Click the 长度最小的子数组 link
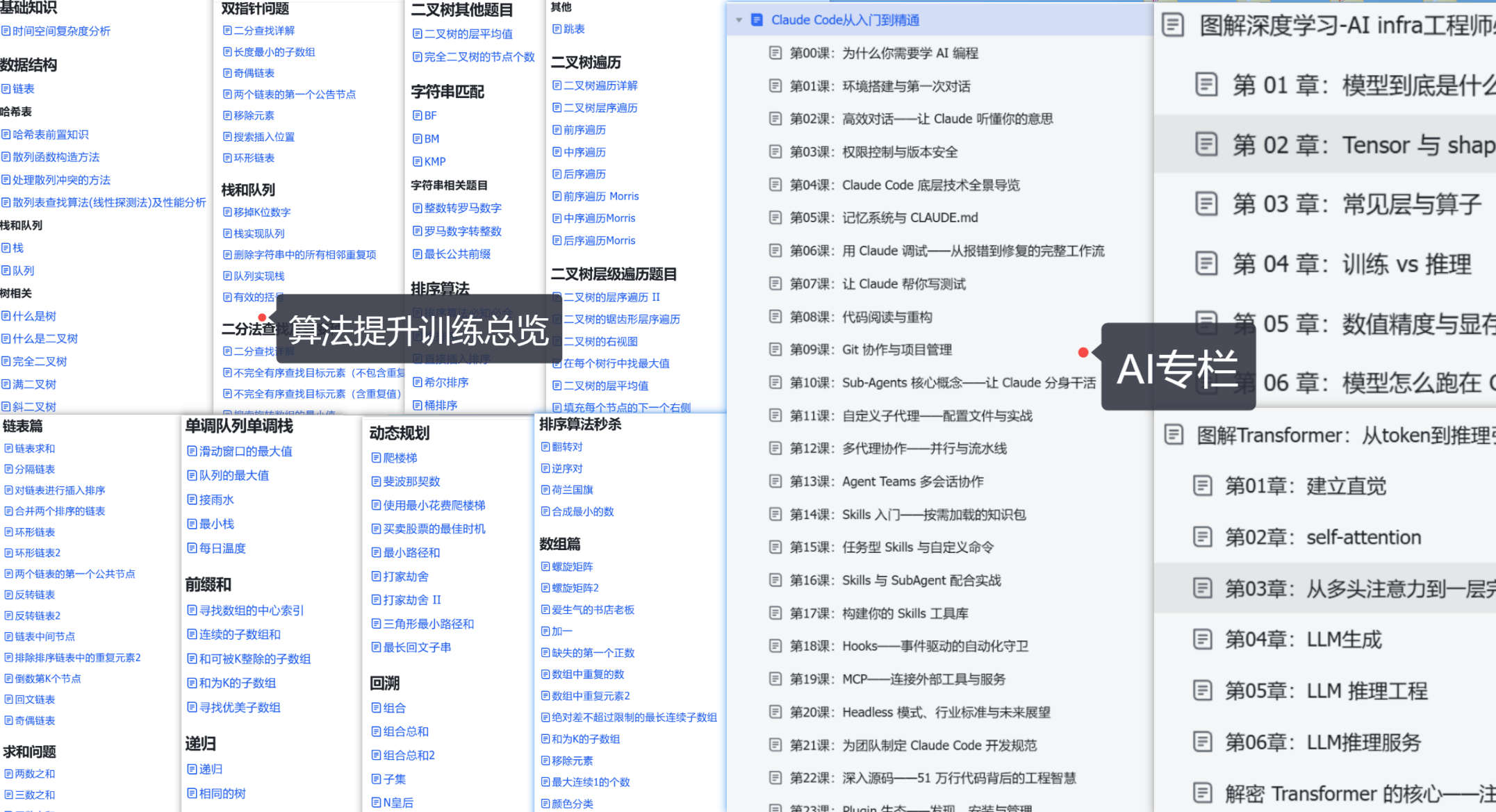This screenshot has width=1496, height=812. tap(274, 51)
